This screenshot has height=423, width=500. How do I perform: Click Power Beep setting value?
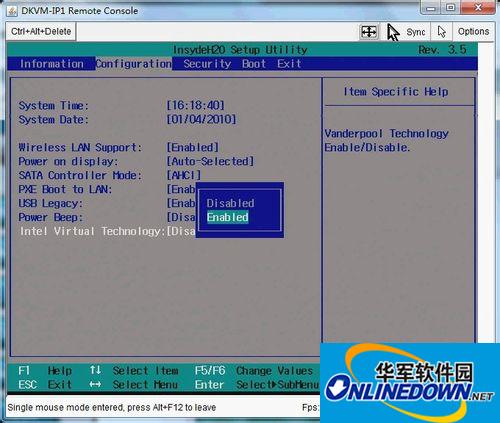tap(181, 217)
